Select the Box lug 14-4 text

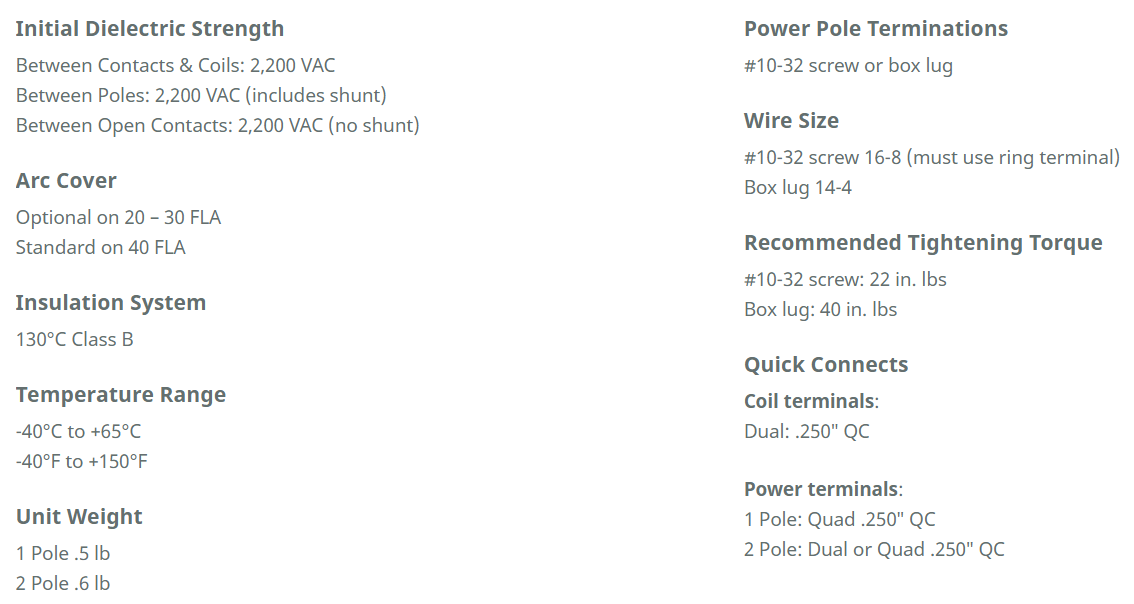pos(798,188)
